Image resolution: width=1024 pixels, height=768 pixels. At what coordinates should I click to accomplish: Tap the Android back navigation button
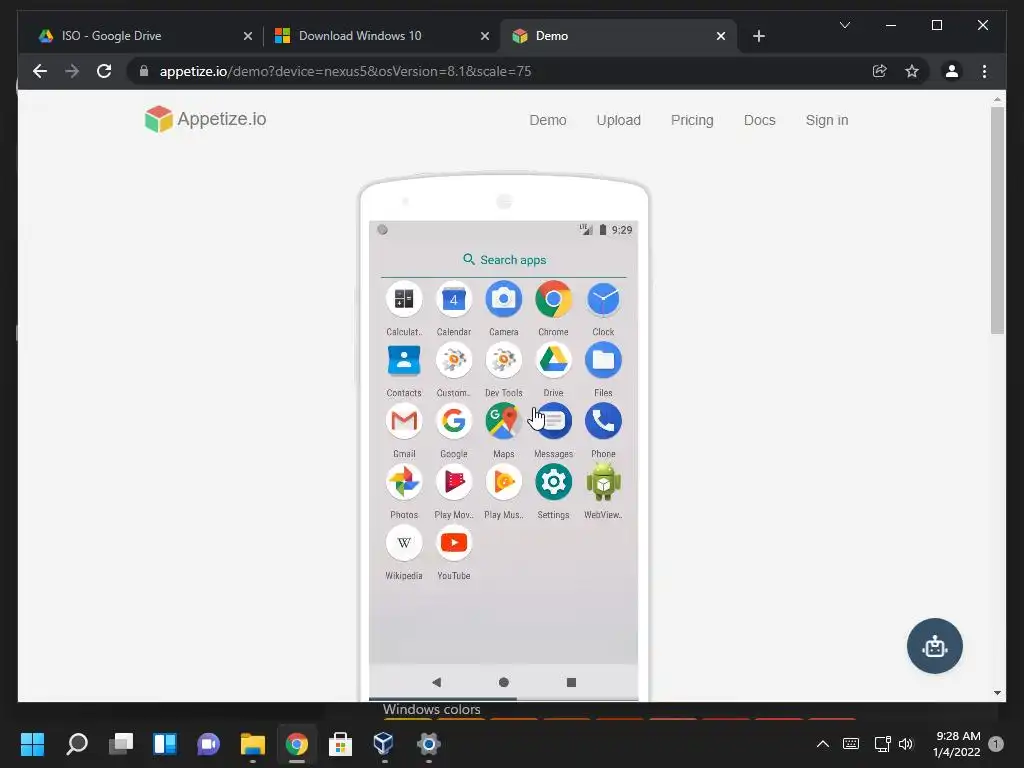pyautogui.click(x=436, y=682)
